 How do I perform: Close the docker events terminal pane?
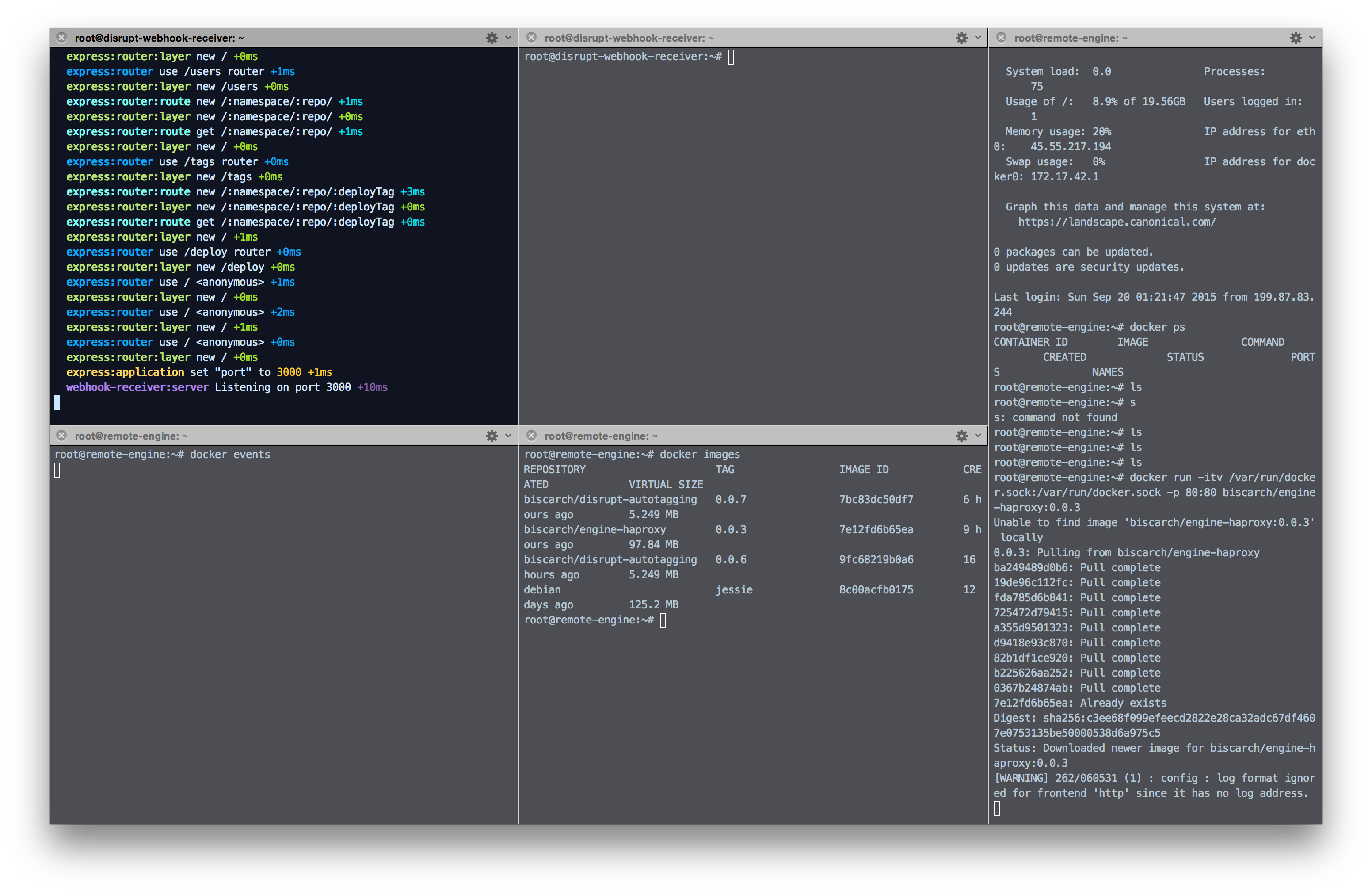click(x=62, y=436)
